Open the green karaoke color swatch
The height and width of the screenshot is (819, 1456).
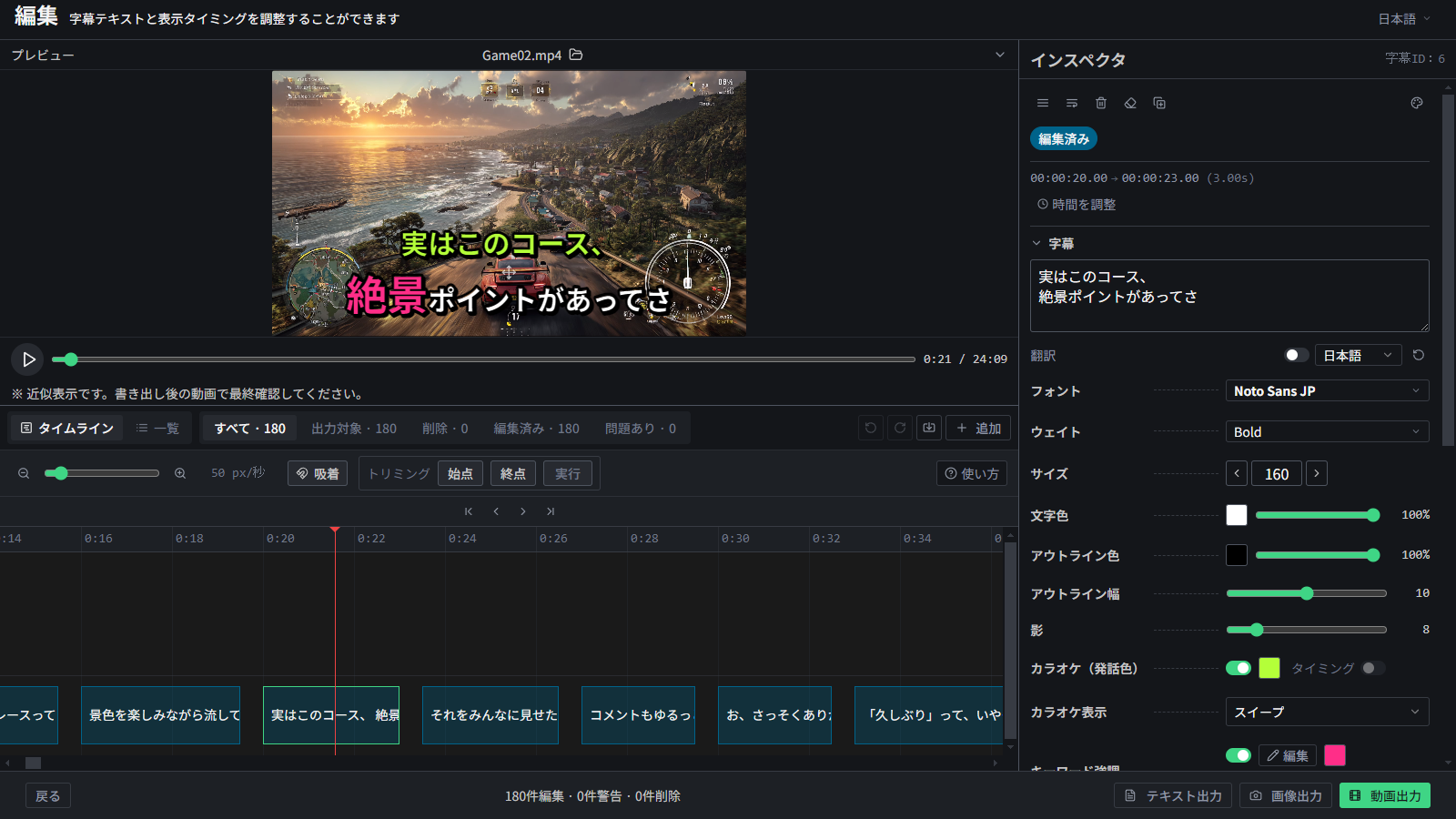click(1269, 668)
